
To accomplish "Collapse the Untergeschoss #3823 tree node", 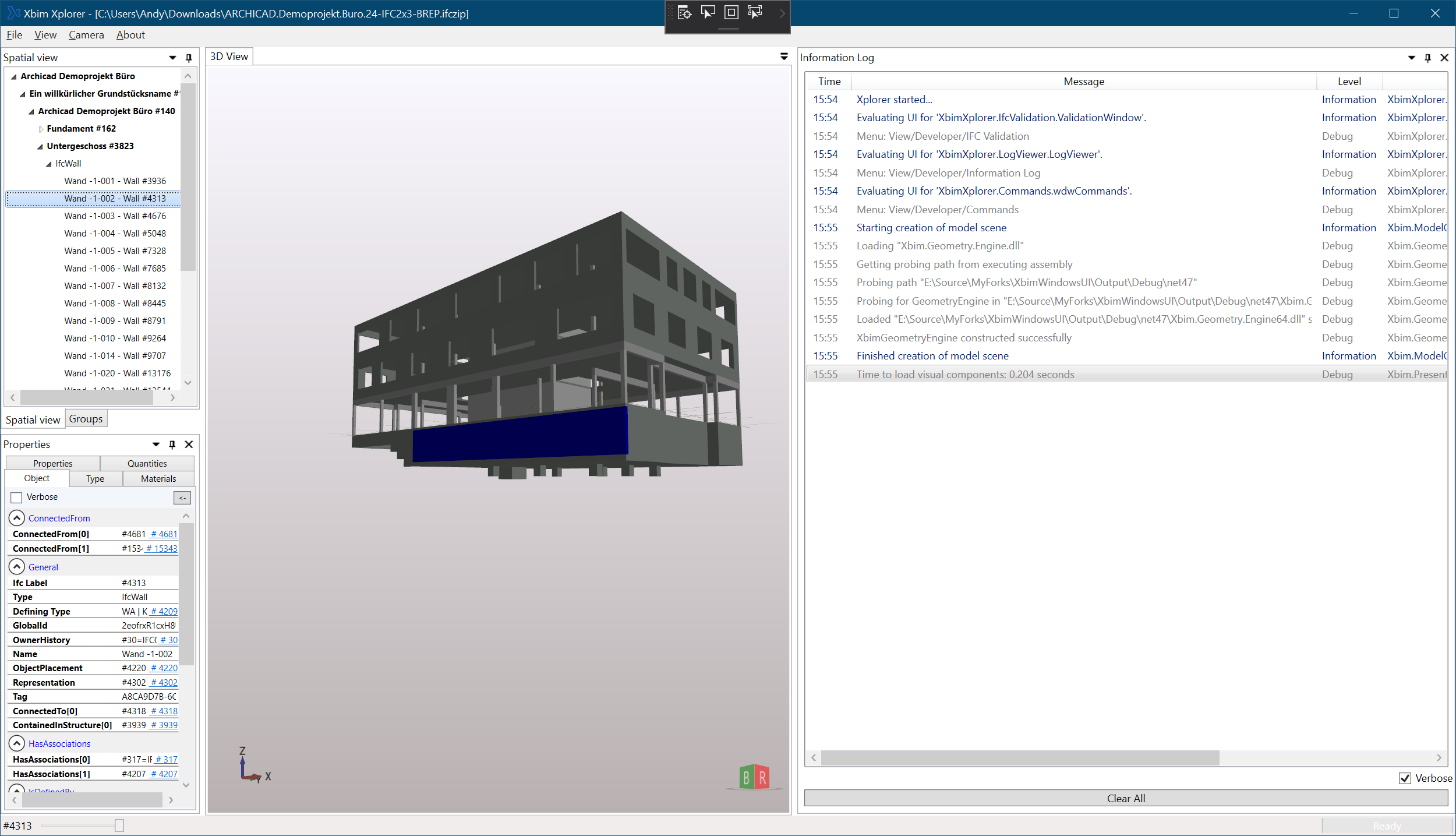I will click(x=40, y=146).
